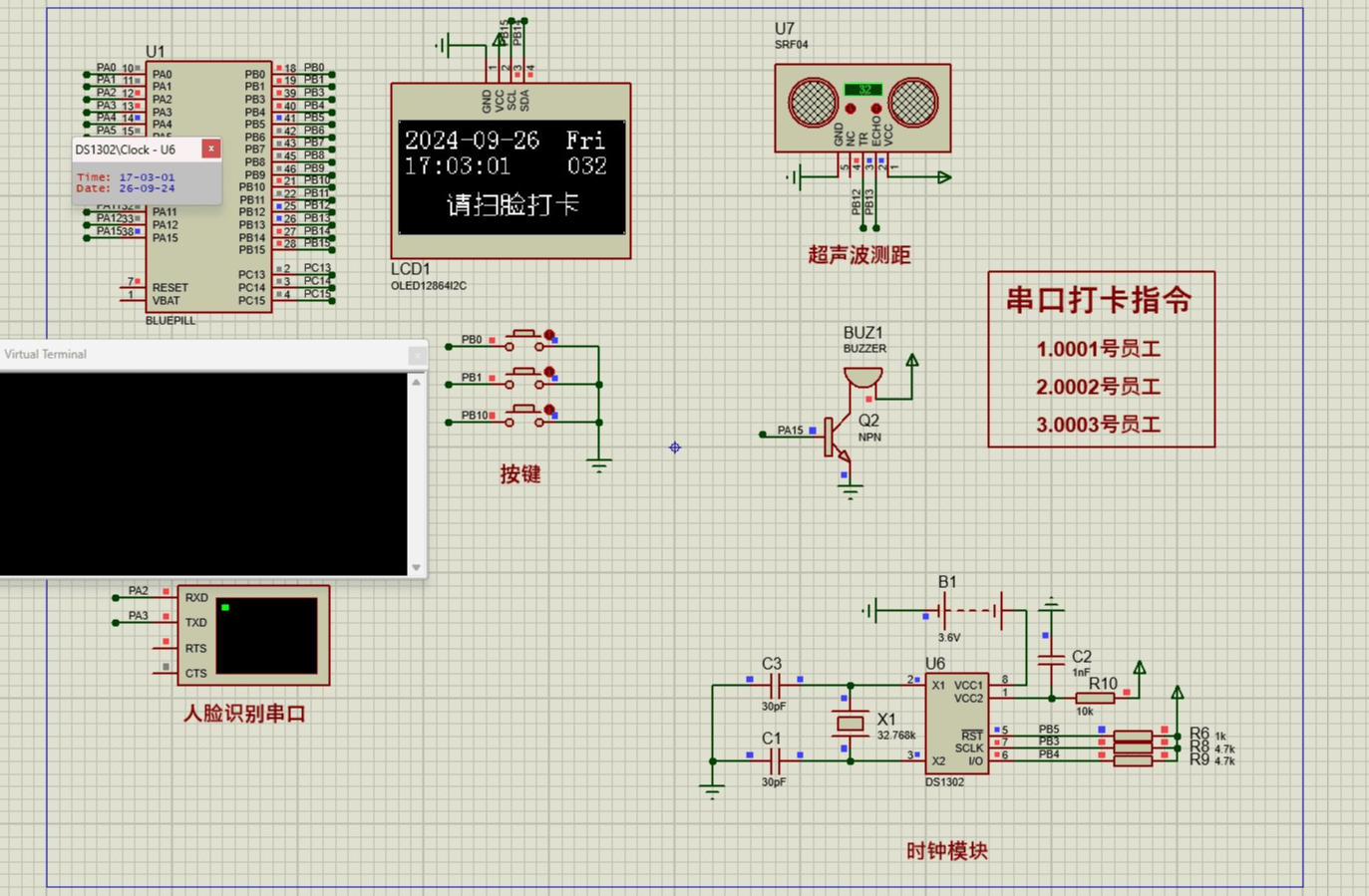Select the 1nF capacitor C2
This screenshot has width=1369, height=896.
[1049, 658]
